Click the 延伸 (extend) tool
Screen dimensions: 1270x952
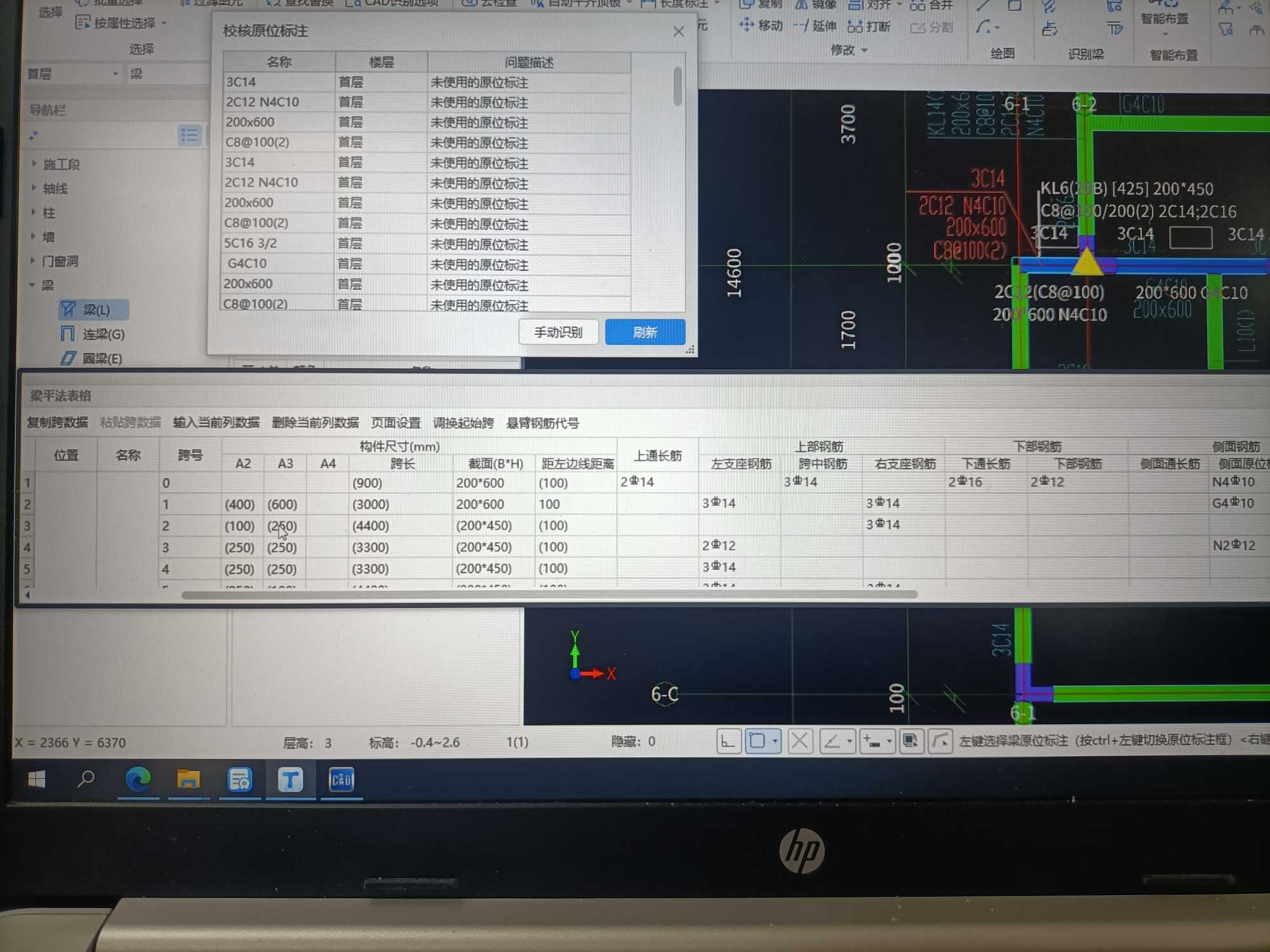pos(815,26)
